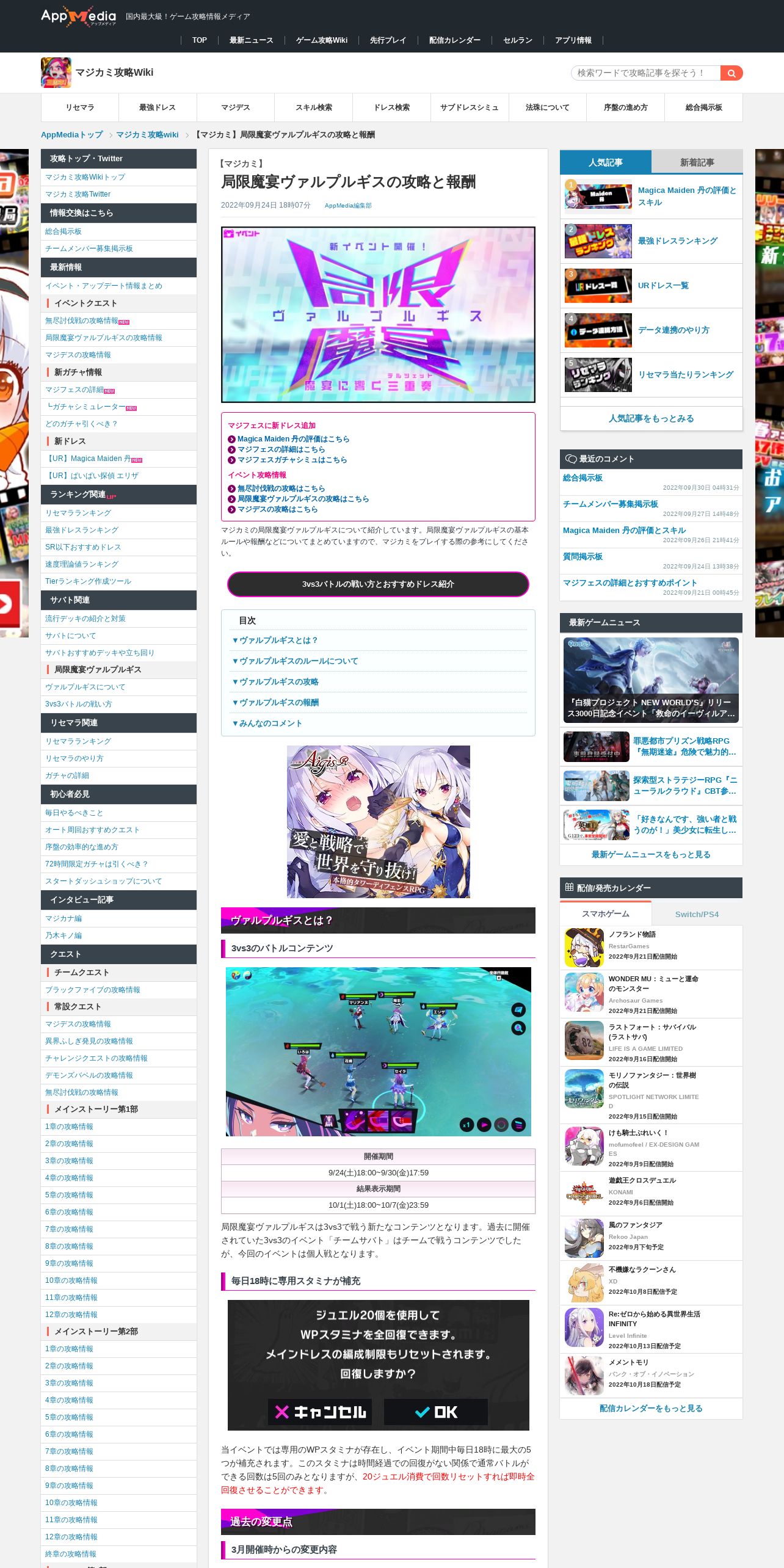Click sidebar link 72時間限定ガチャは引くべき？
This screenshot has height=1568, width=784.
pyautogui.click(x=96, y=864)
